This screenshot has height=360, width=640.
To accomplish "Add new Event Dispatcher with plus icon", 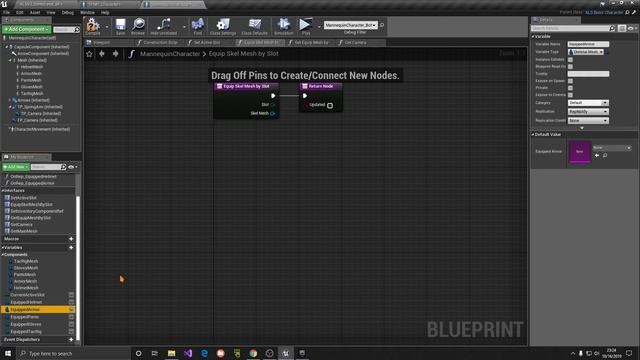I will [x=71, y=340].
